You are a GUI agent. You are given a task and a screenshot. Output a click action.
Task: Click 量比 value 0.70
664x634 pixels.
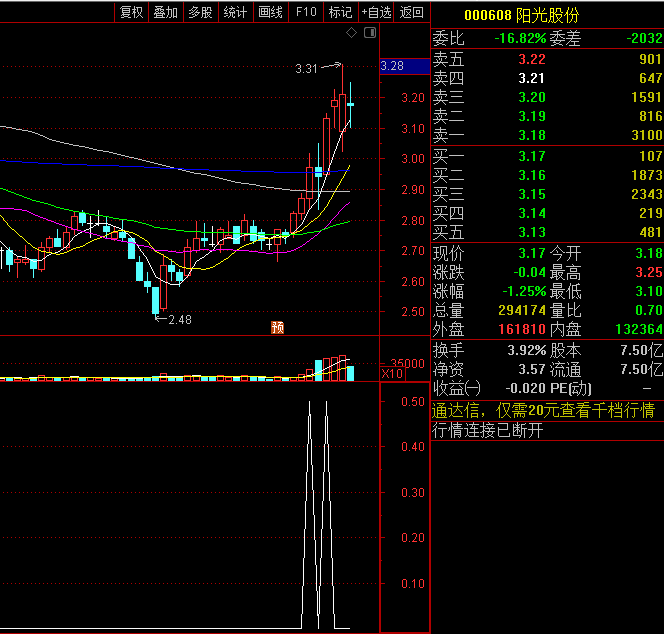coord(649,310)
